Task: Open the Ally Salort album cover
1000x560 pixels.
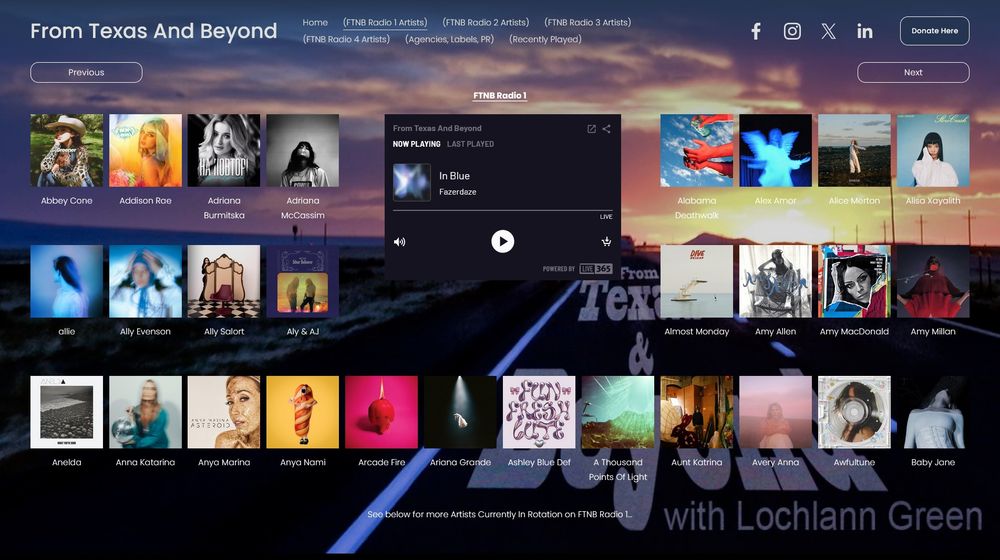Action: [x=224, y=281]
